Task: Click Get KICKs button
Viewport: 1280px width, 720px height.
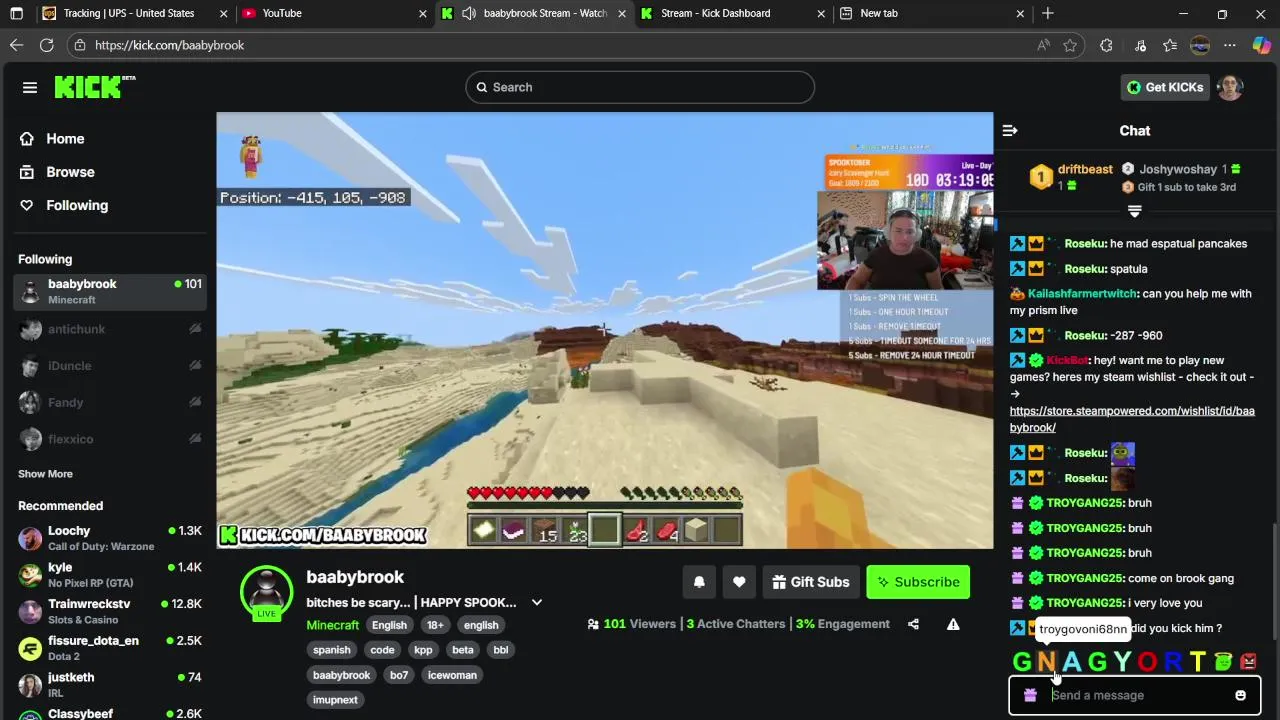Action: [1165, 87]
